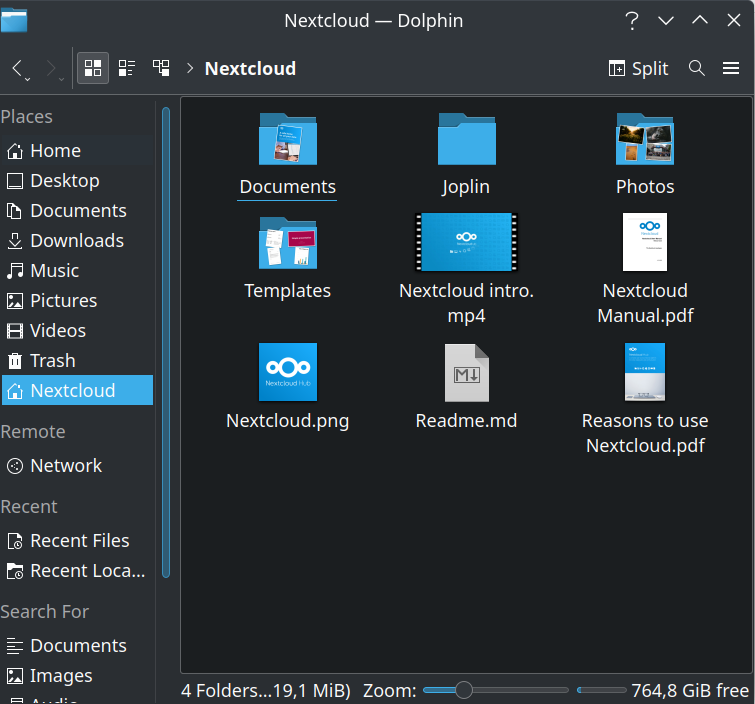Switch to Details tree view mode
The image size is (755, 704).
[161, 68]
